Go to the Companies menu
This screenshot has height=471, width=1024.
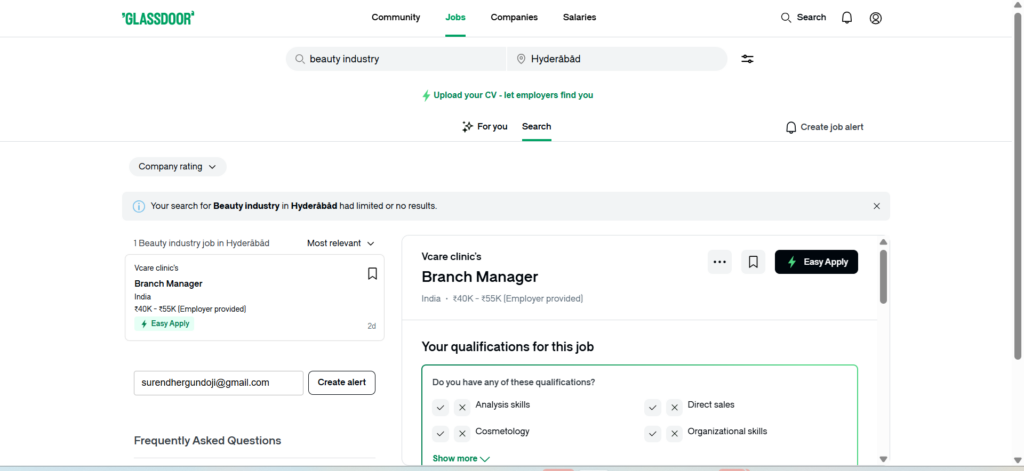514,17
